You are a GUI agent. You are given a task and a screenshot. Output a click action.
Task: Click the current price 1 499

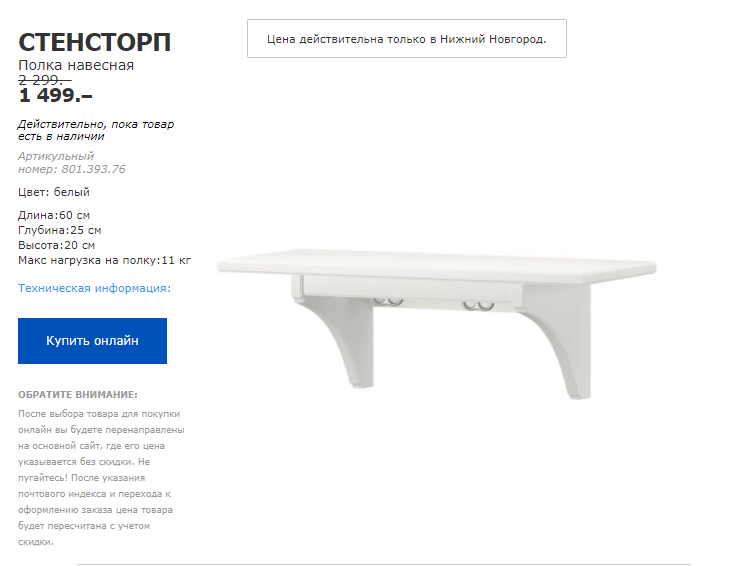55,96
